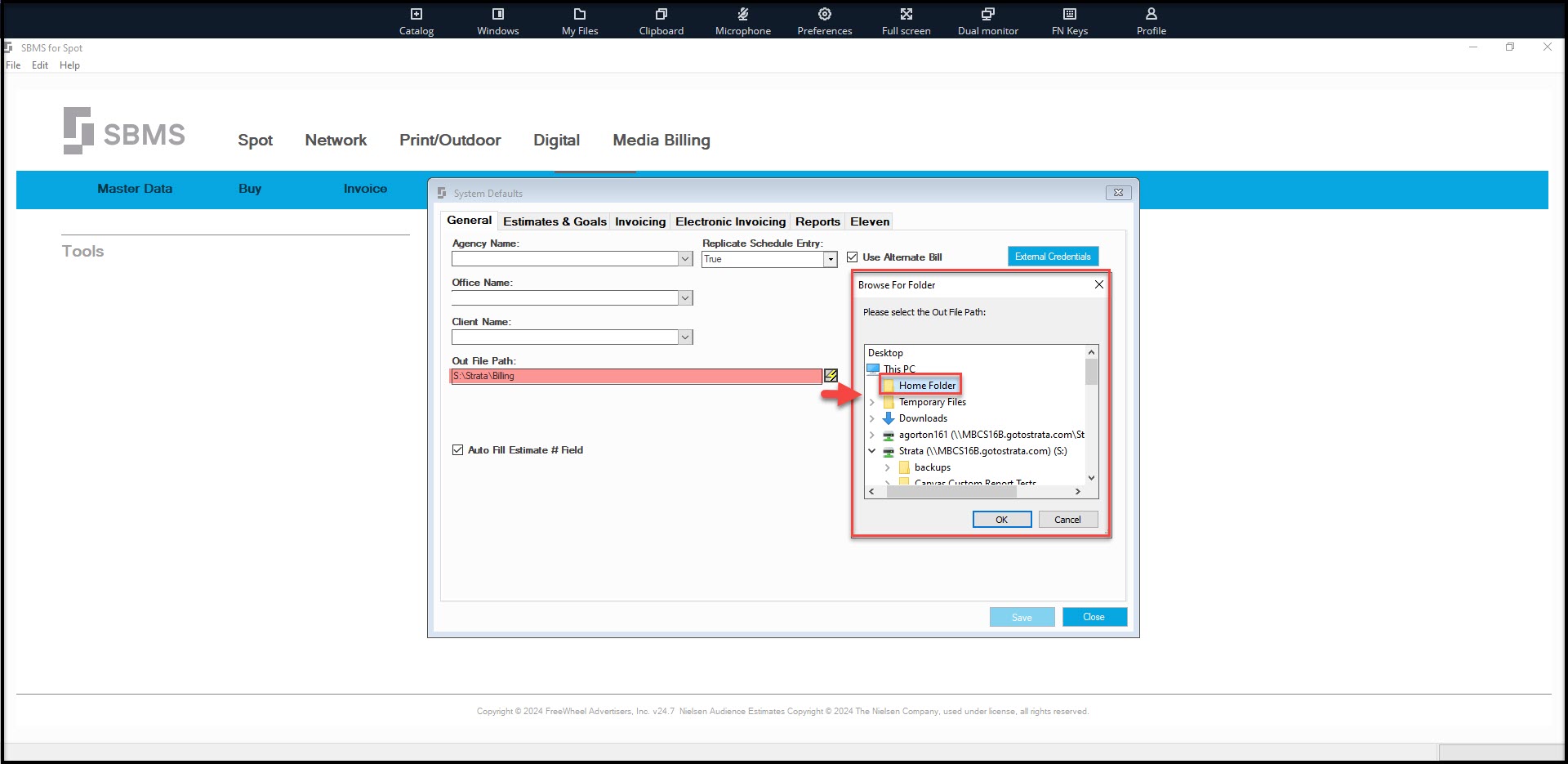
Task: Open Preferences gear icon
Action: pos(825,14)
